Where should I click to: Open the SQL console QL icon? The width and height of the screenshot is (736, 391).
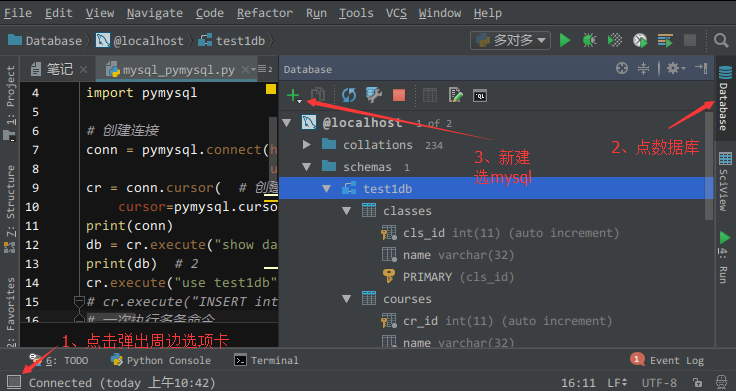coord(480,96)
